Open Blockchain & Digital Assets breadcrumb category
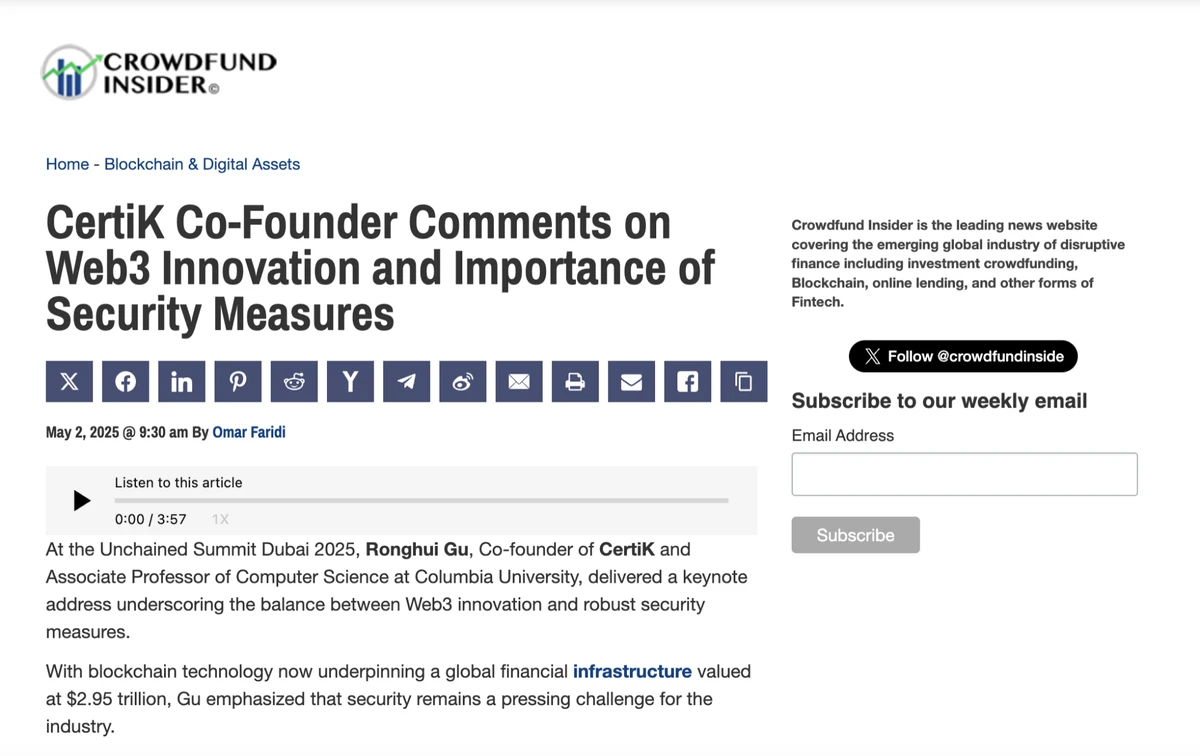The image size is (1200, 756). [x=202, y=164]
